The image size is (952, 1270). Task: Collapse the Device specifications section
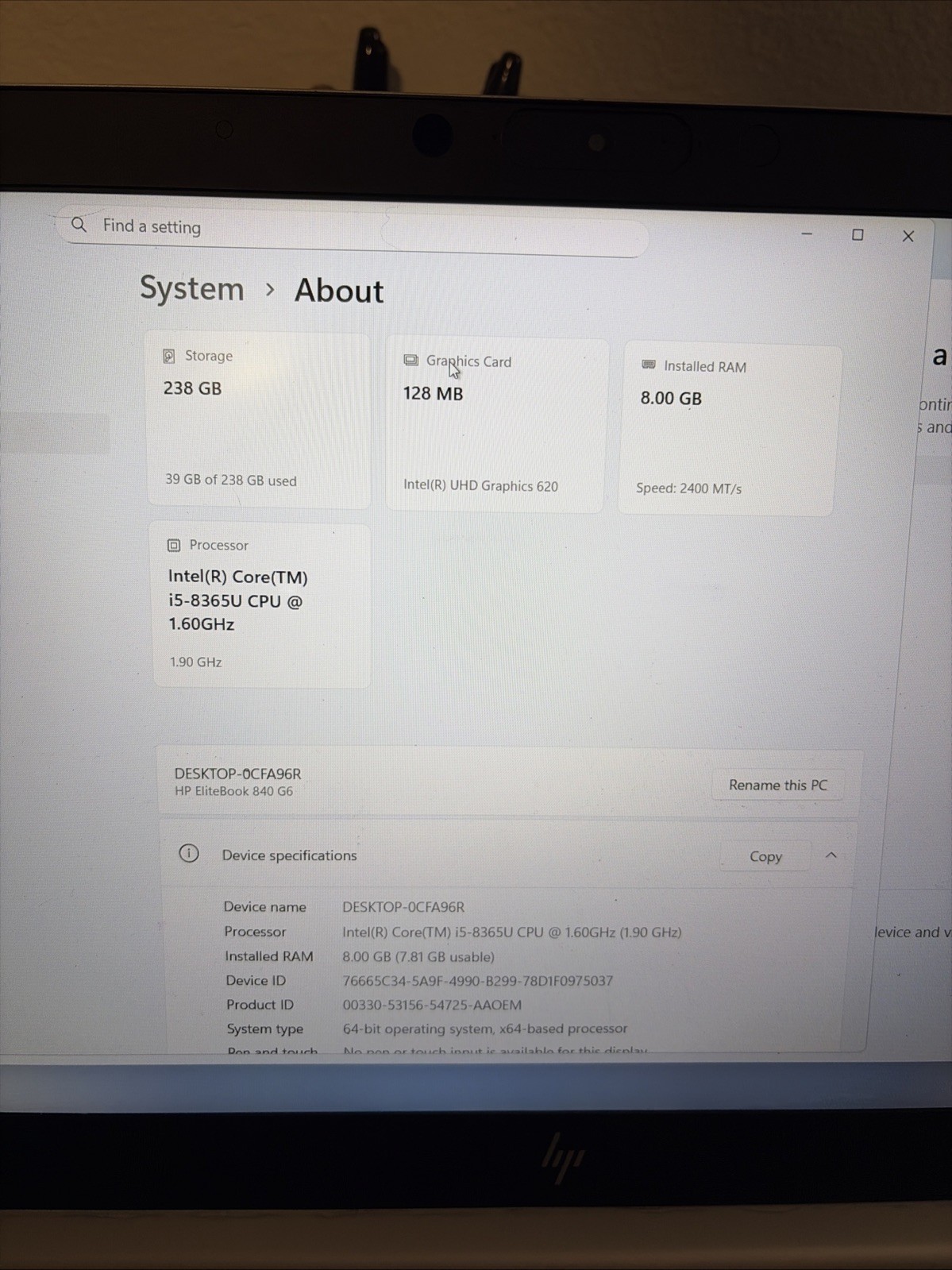coord(831,855)
